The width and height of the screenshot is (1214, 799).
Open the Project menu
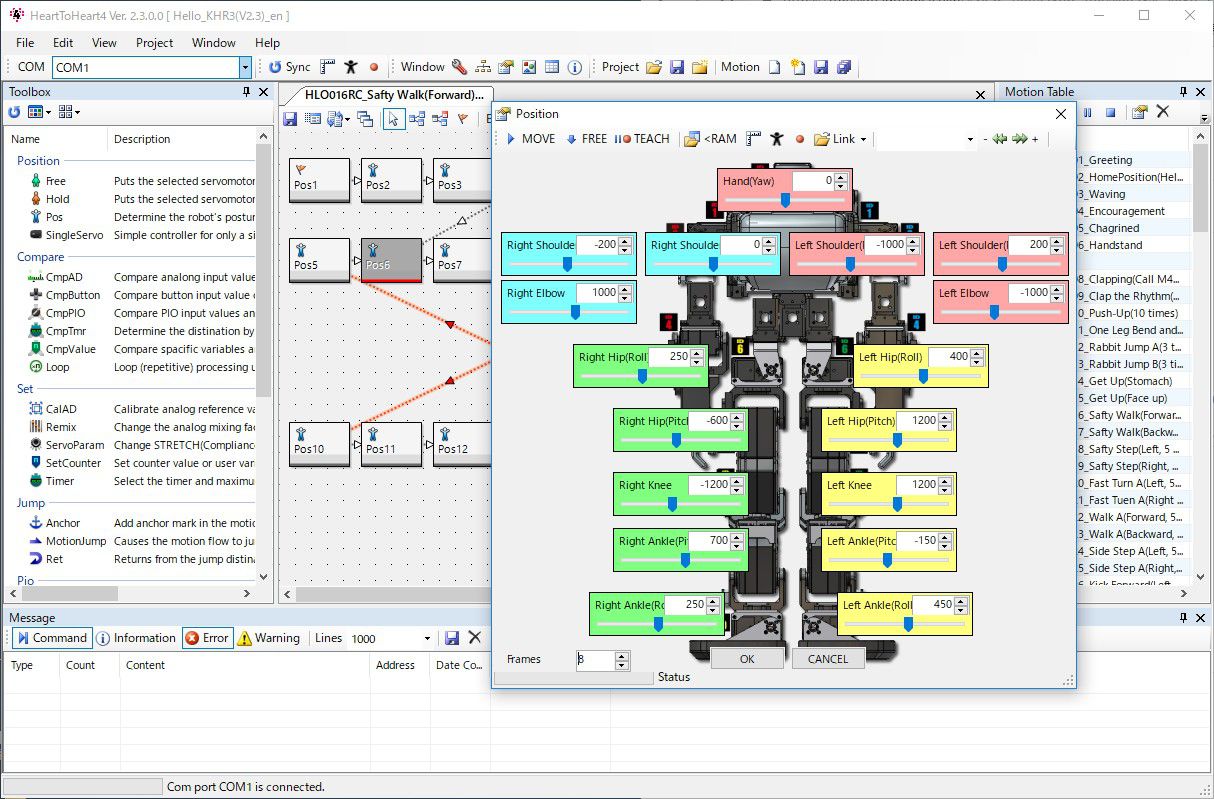pos(155,43)
